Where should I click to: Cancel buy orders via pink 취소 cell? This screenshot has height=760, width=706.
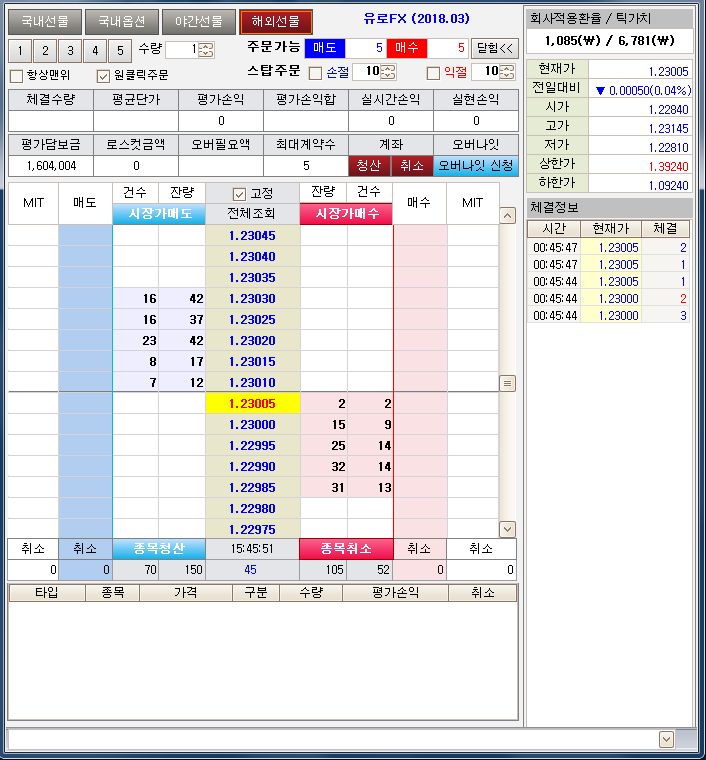[x=419, y=549]
